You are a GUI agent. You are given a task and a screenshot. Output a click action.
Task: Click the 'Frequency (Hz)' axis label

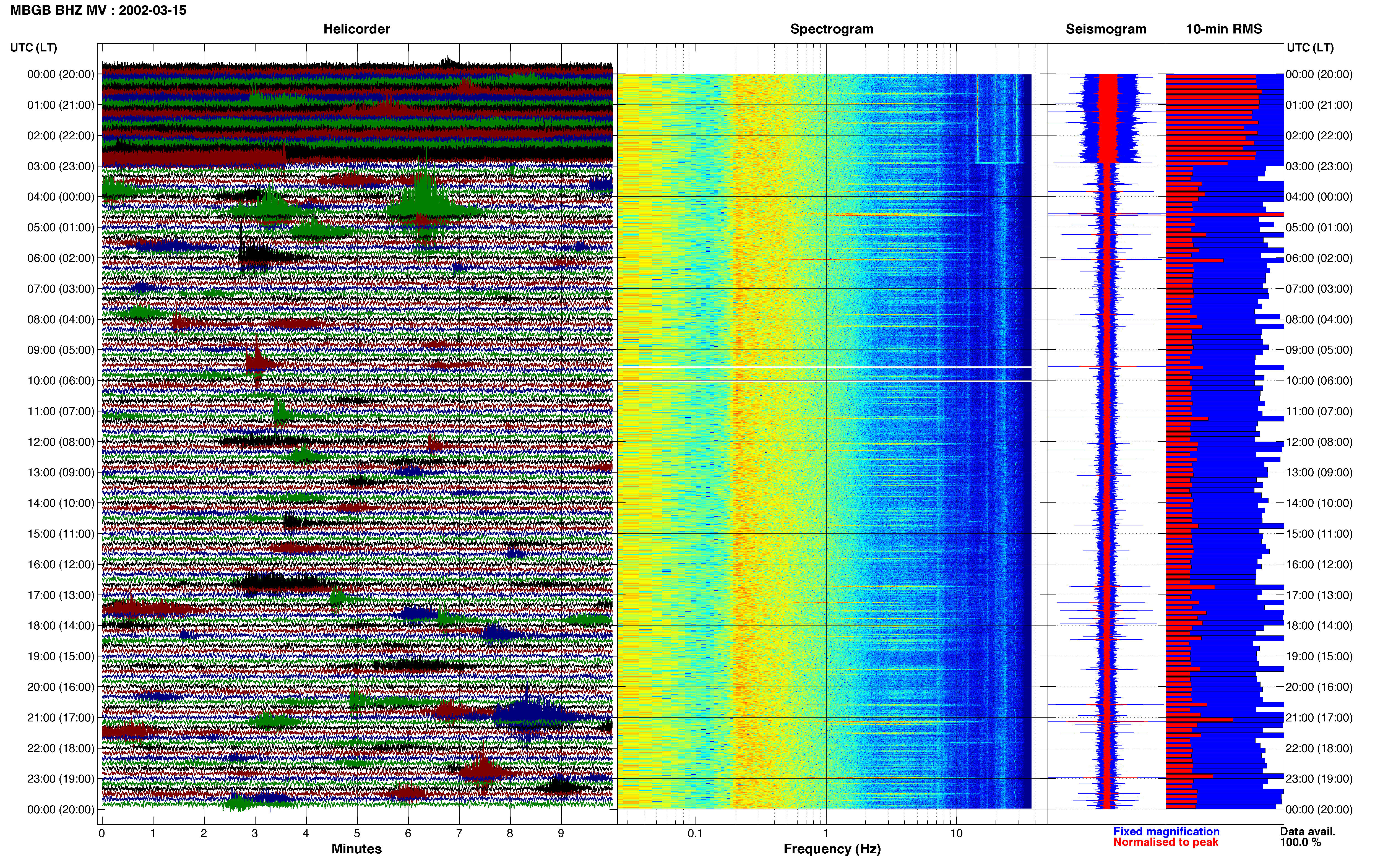point(832,849)
